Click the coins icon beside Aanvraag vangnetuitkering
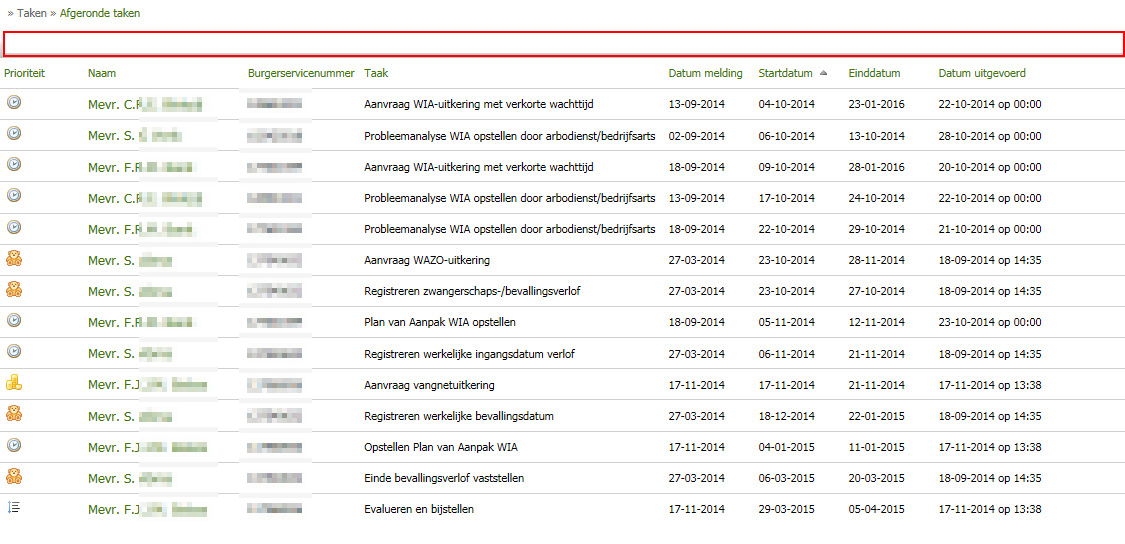Screen dimensions: 1125x544 coord(14,383)
